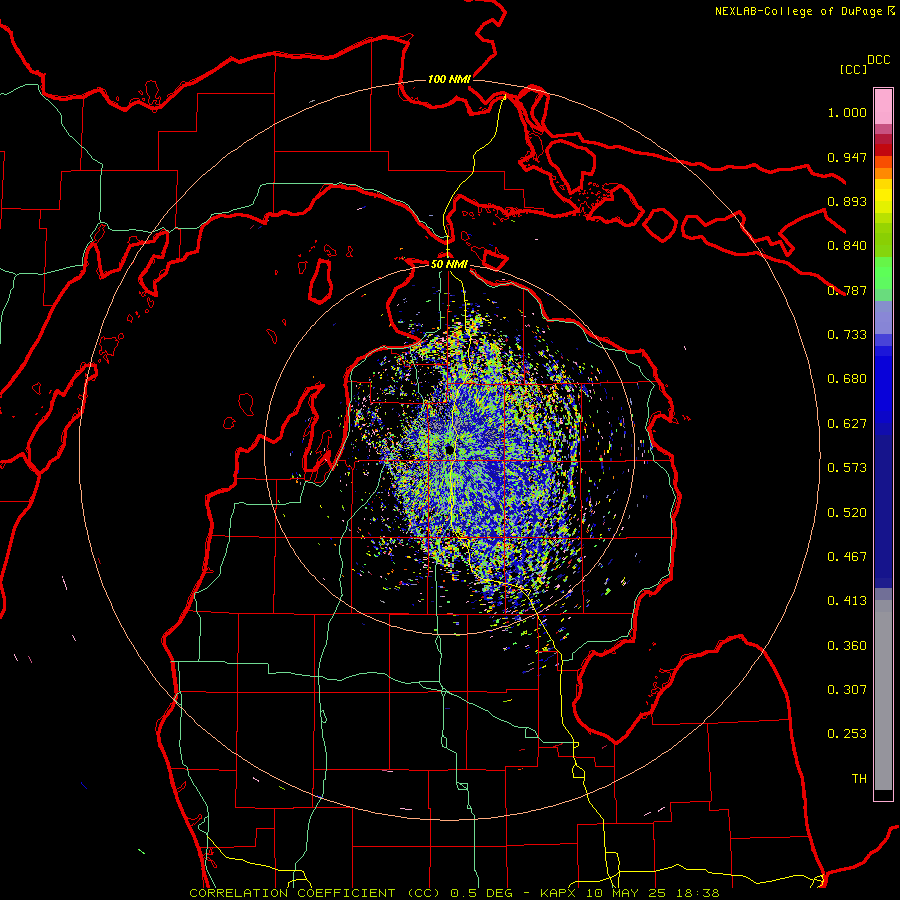Click the 50 NMI range ring label
This screenshot has width=900, height=900.
pyautogui.click(x=449, y=264)
